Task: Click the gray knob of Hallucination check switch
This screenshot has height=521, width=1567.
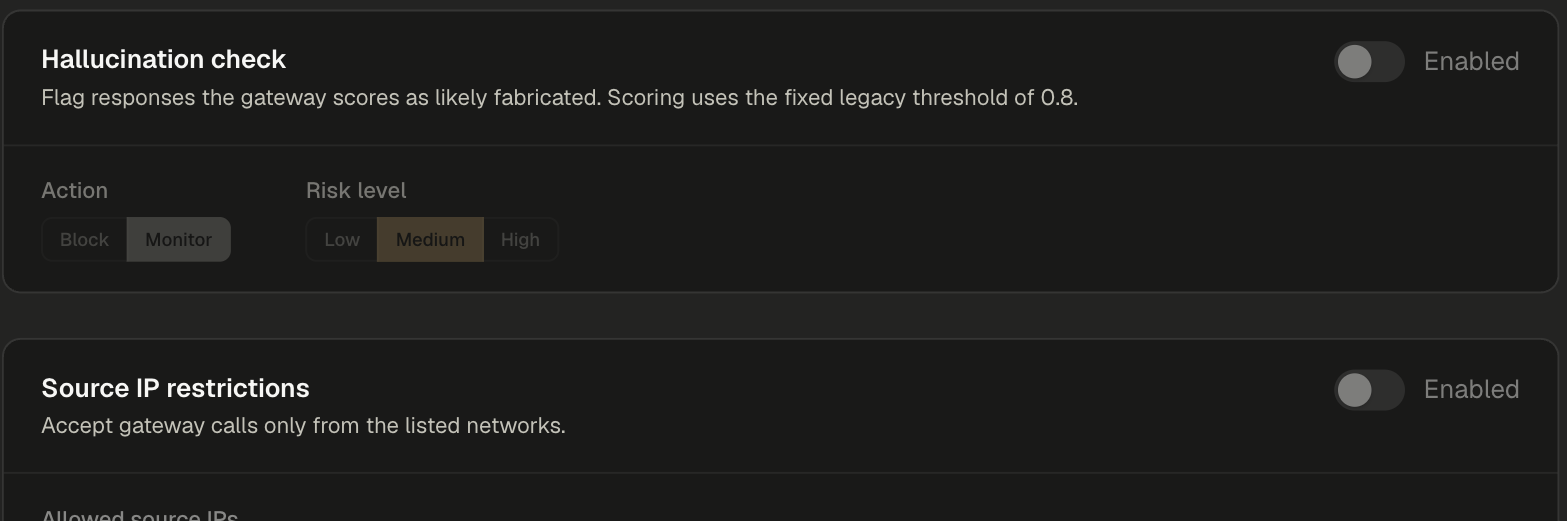Action: [1354, 62]
